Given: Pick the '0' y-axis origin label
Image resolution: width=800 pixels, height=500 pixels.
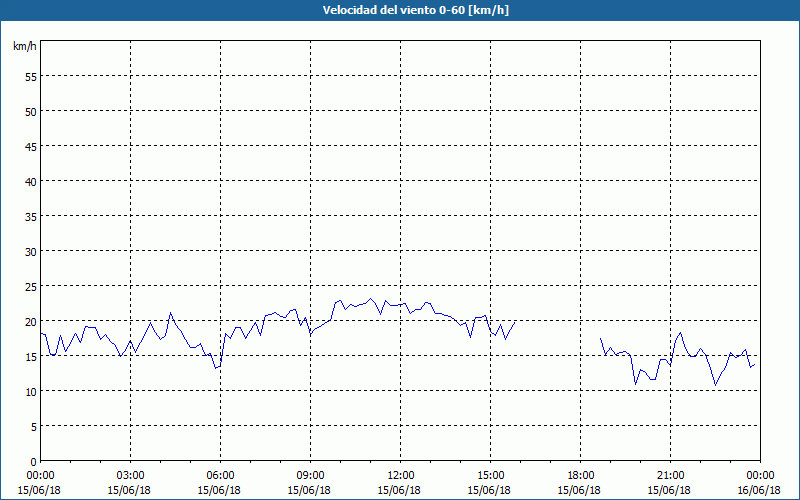Looking at the screenshot, I should (x=34, y=462).
